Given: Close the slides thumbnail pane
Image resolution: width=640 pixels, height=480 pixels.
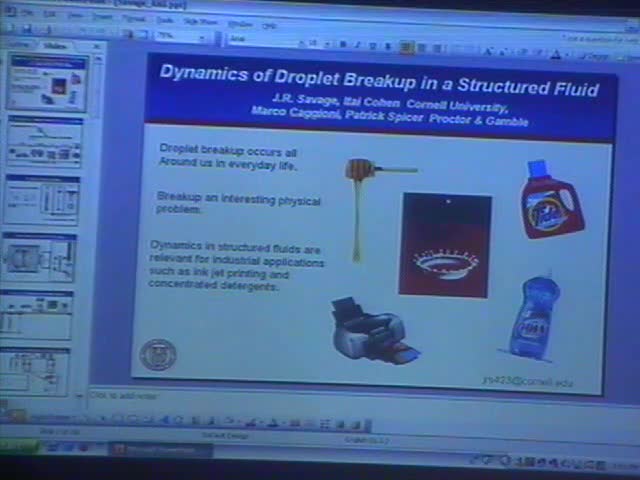Looking at the screenshot, I should click(97, 47).
